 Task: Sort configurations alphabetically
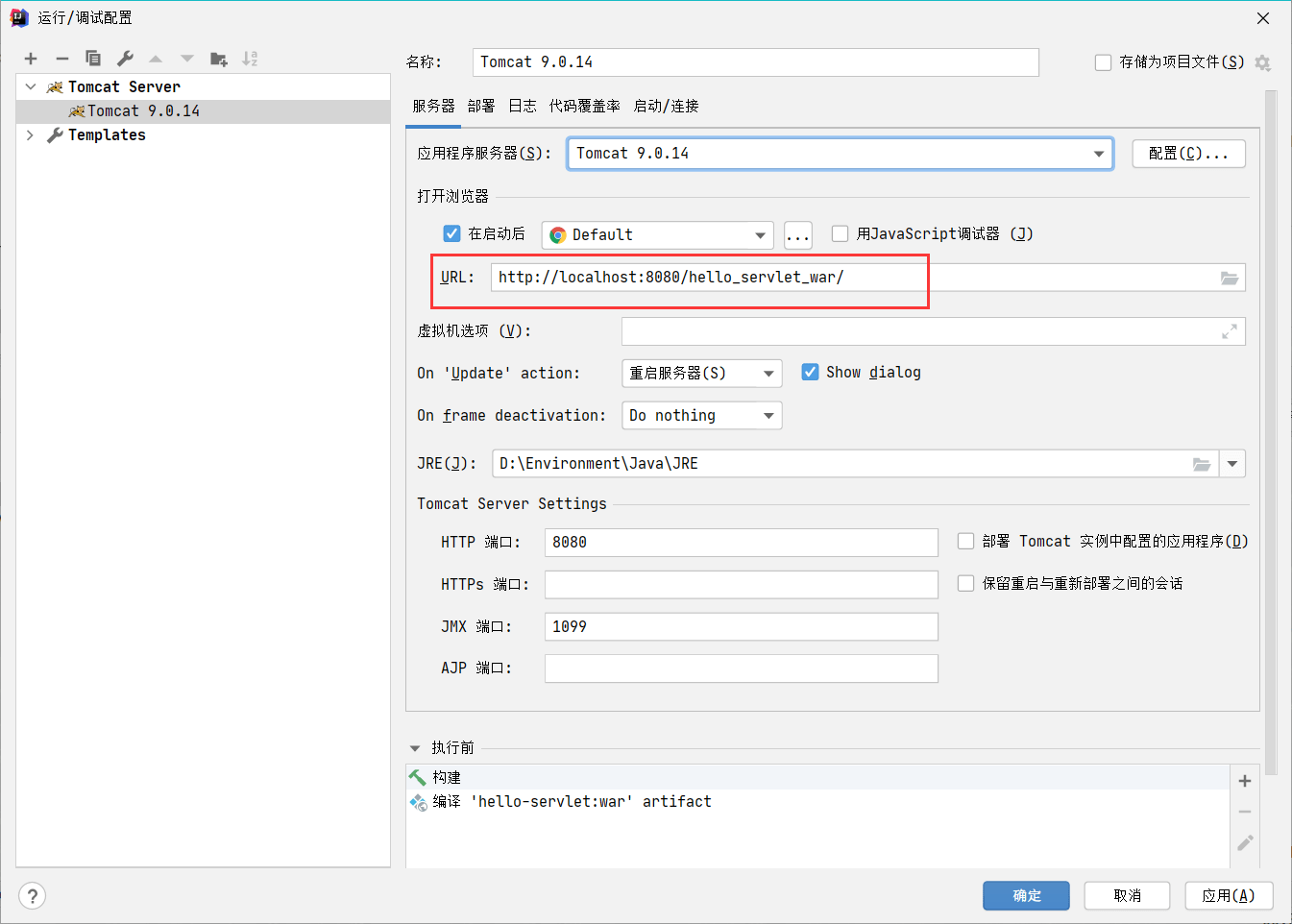point(250,59)
